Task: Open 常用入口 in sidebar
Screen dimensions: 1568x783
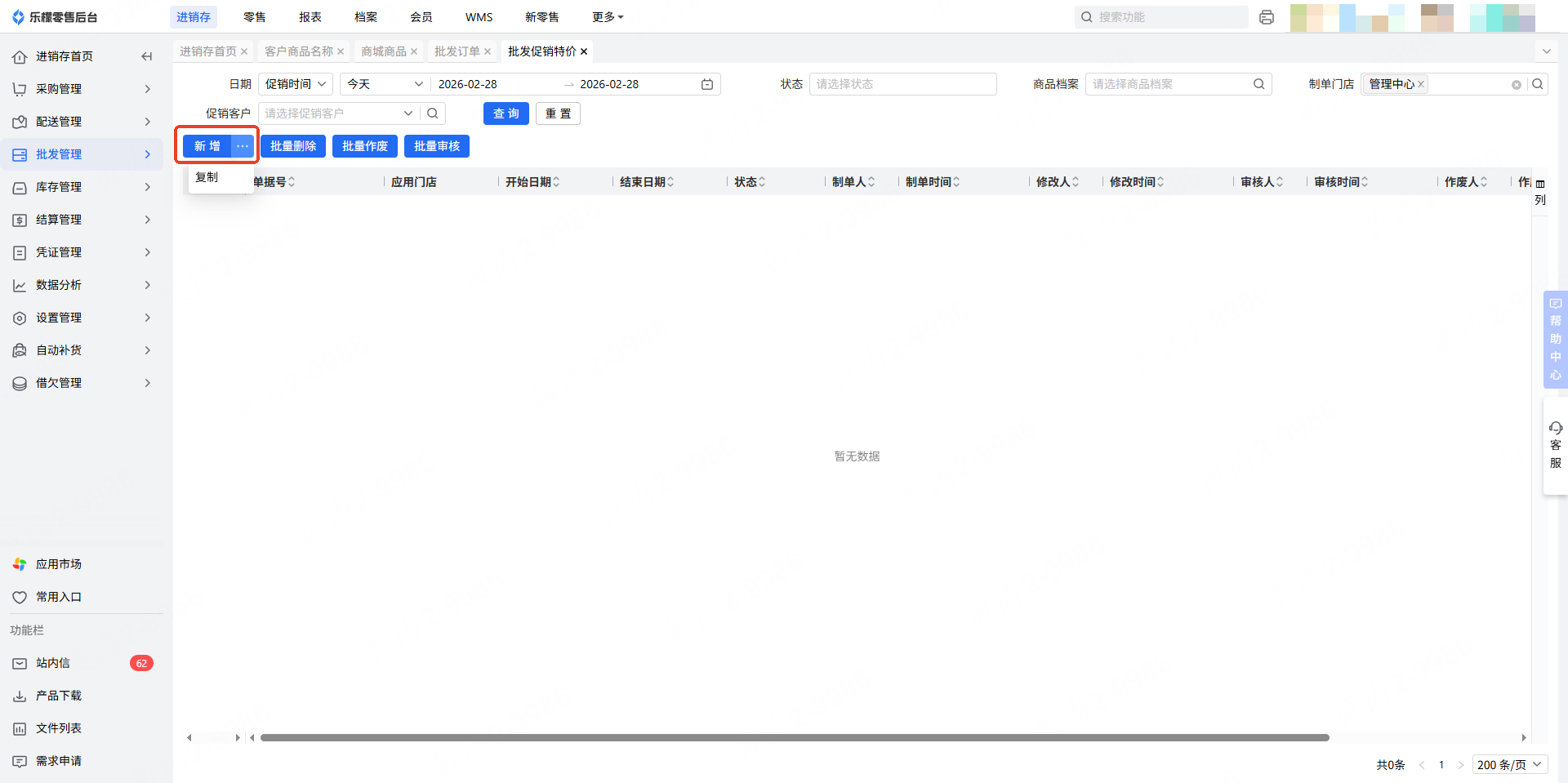Action: [x=82, y=597]
